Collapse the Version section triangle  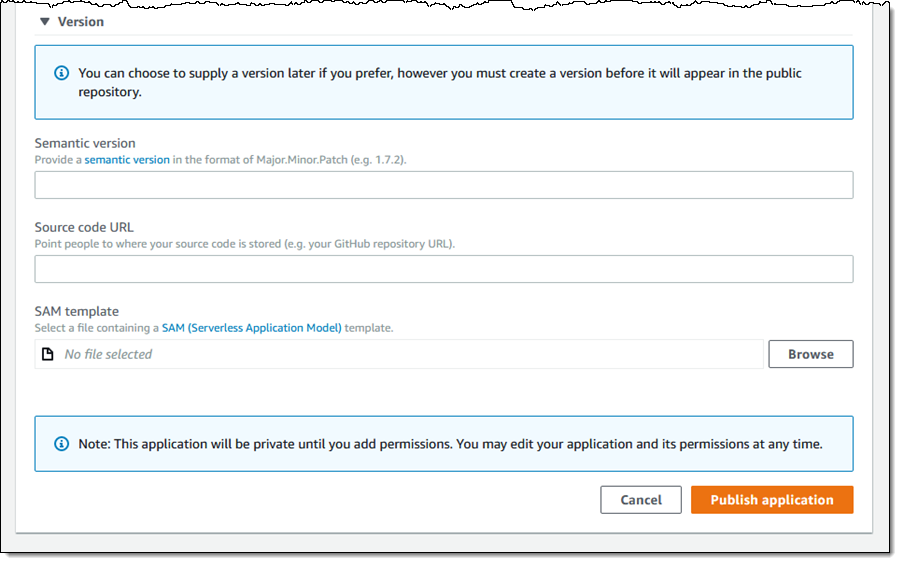click(x=44, y=21)
